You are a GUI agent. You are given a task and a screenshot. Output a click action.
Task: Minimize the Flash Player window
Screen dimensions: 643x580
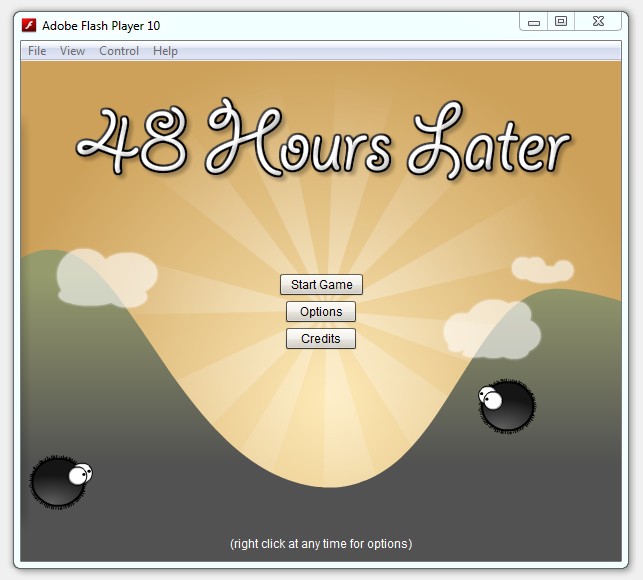535,21
